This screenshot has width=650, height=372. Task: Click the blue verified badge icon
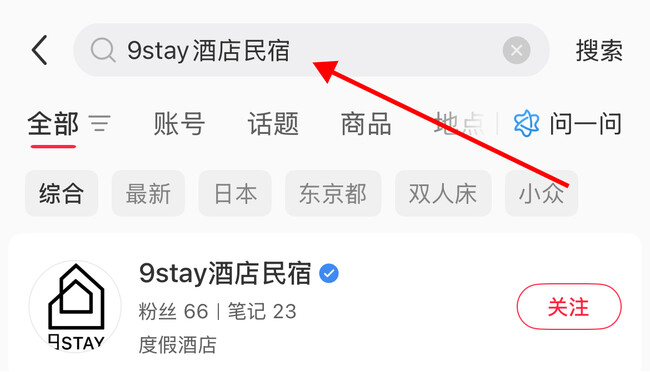[x=329, y=274]
